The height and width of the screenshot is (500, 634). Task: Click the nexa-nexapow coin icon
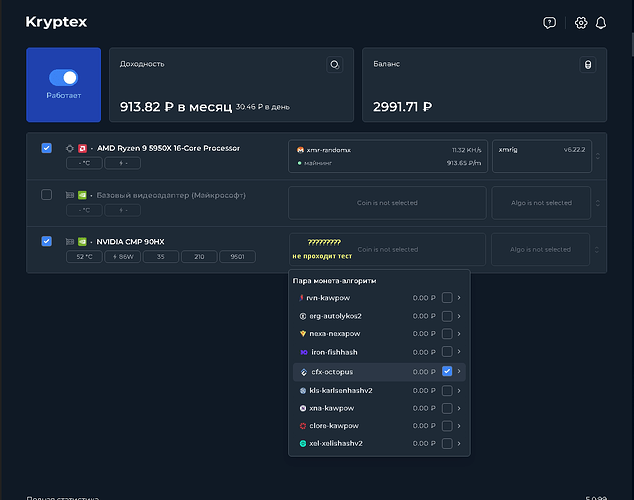click(302, 334)
